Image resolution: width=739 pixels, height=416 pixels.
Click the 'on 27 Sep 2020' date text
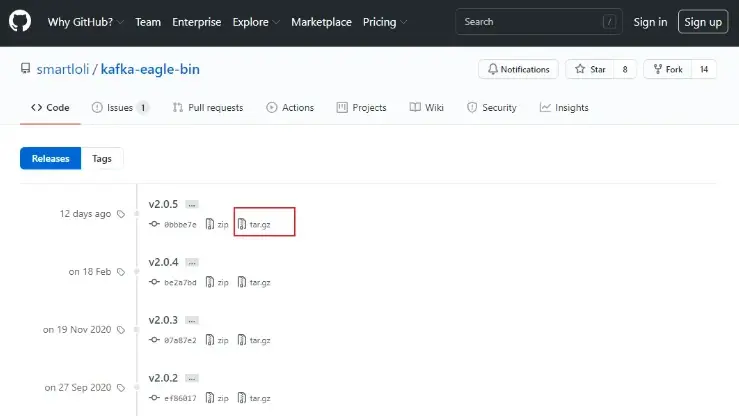(x=78, y=388)
